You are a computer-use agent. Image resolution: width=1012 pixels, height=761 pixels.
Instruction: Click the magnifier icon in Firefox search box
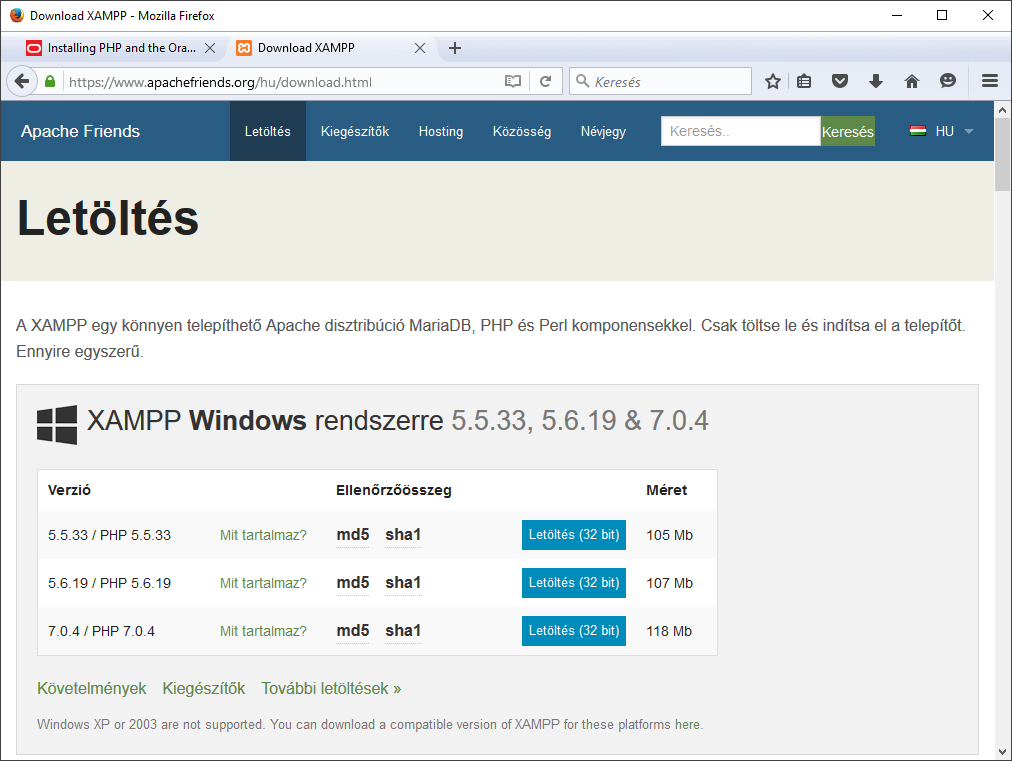(x=582, y=81)
